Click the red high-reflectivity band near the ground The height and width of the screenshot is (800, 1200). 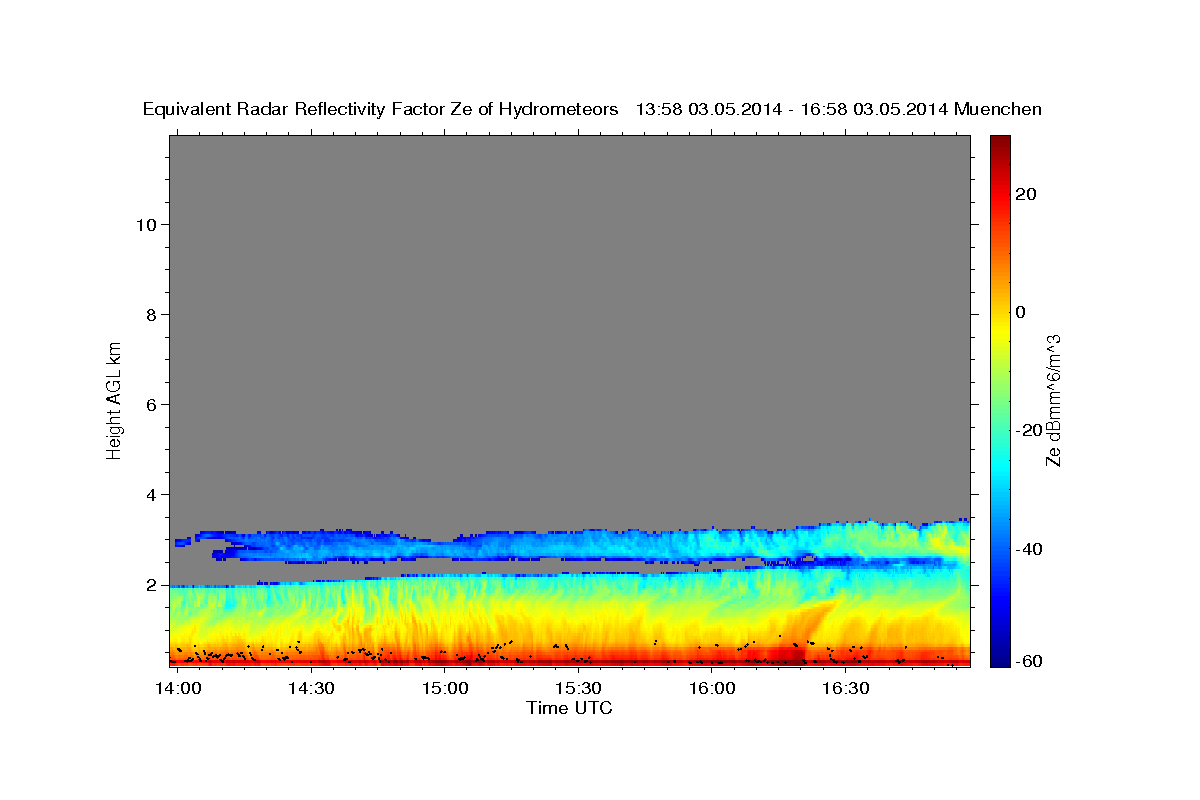pyautogui.click(x=569, y=655)
